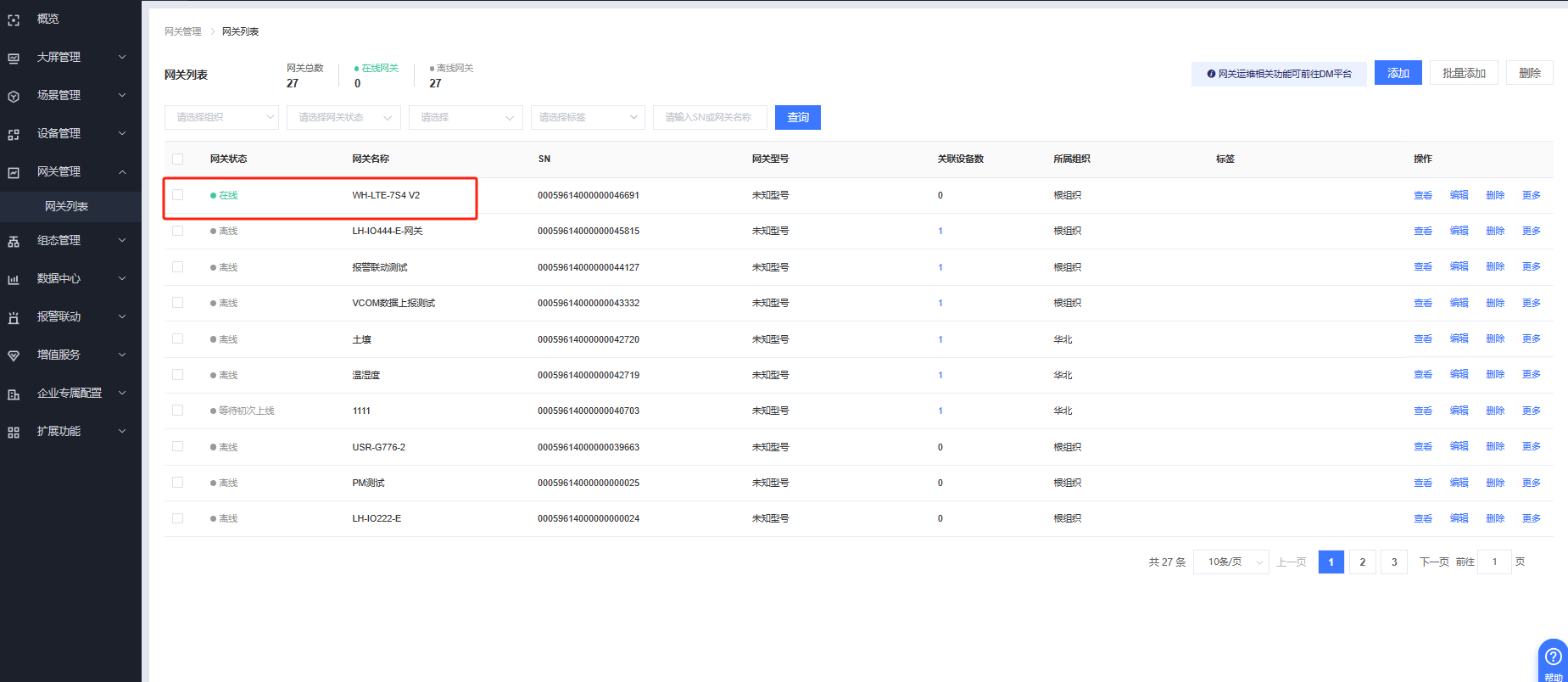Open the 请选择组织 organization dropdown
The image size is (1568, 682).
click(x=221, y=117)
